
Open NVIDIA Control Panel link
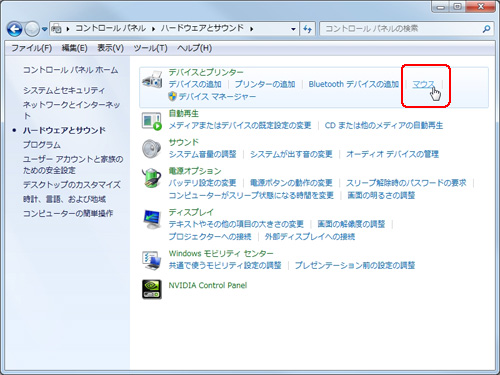(x=208, y=286)
